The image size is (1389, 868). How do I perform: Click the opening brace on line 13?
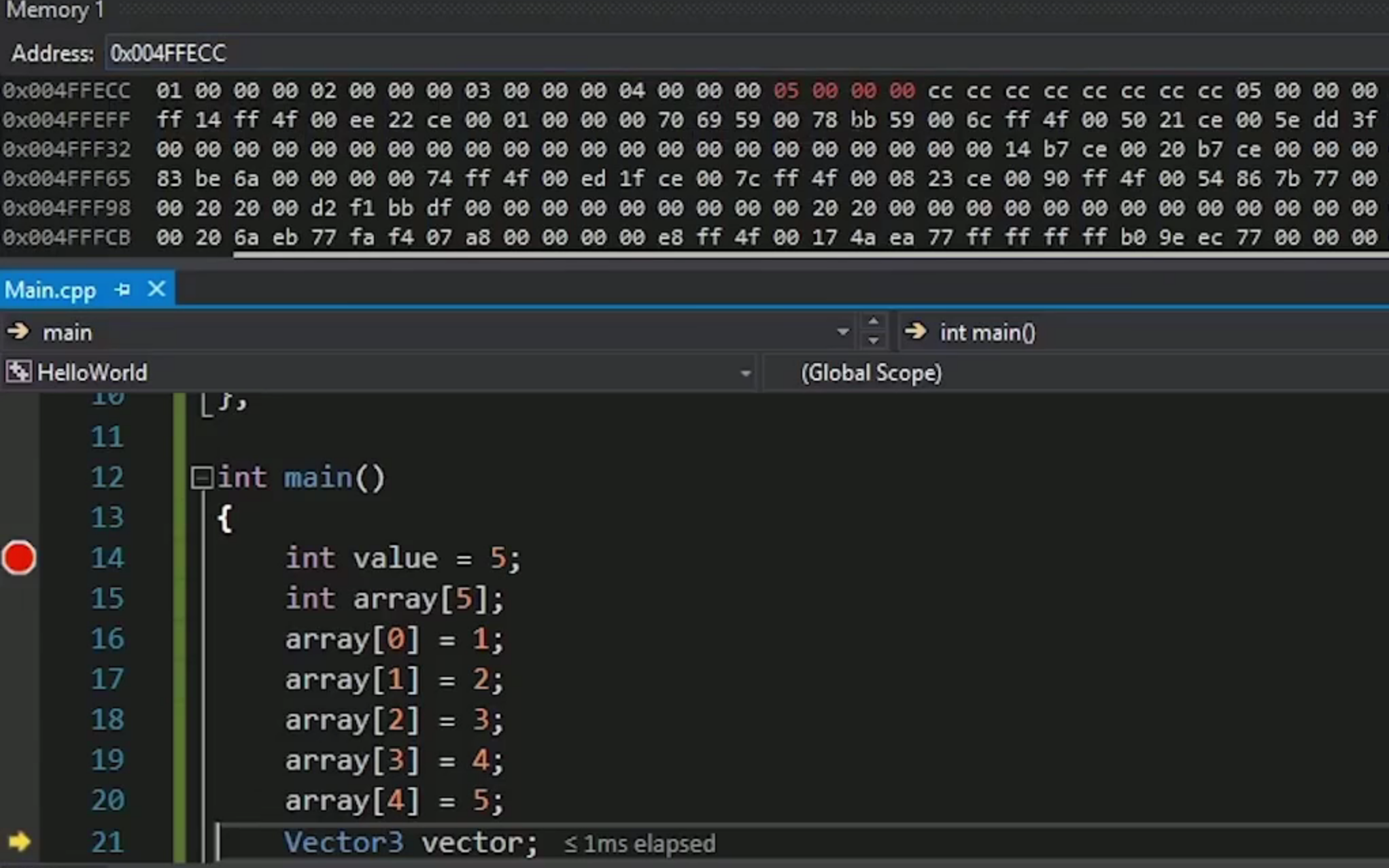pyautogui.click(x=225, y=519)
